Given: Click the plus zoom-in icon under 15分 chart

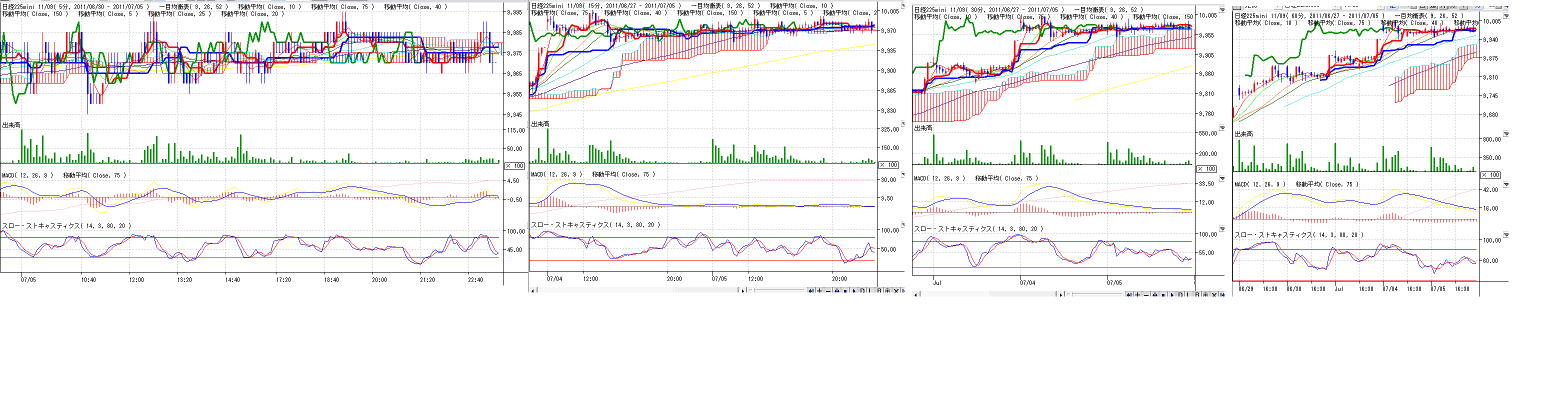Looking at the screenshot, I should click(819, 291).
